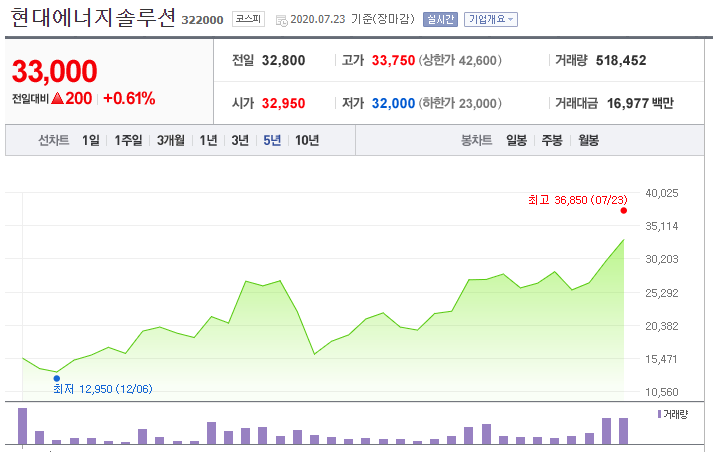713x452 pixels.
Task: Click the 실시간 button
Action: tap(440, 20)
